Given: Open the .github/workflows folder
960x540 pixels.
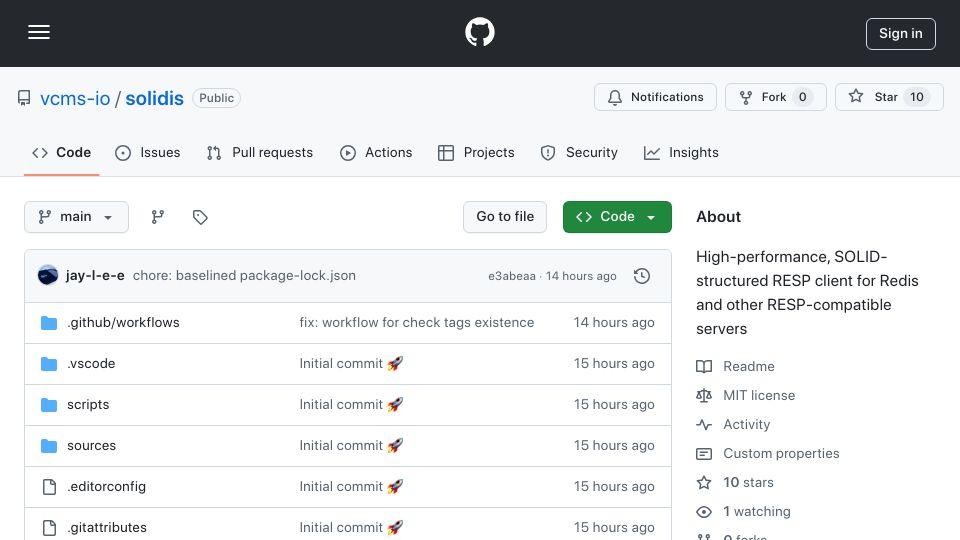Looking at the screenshot, I should [123, 323].
